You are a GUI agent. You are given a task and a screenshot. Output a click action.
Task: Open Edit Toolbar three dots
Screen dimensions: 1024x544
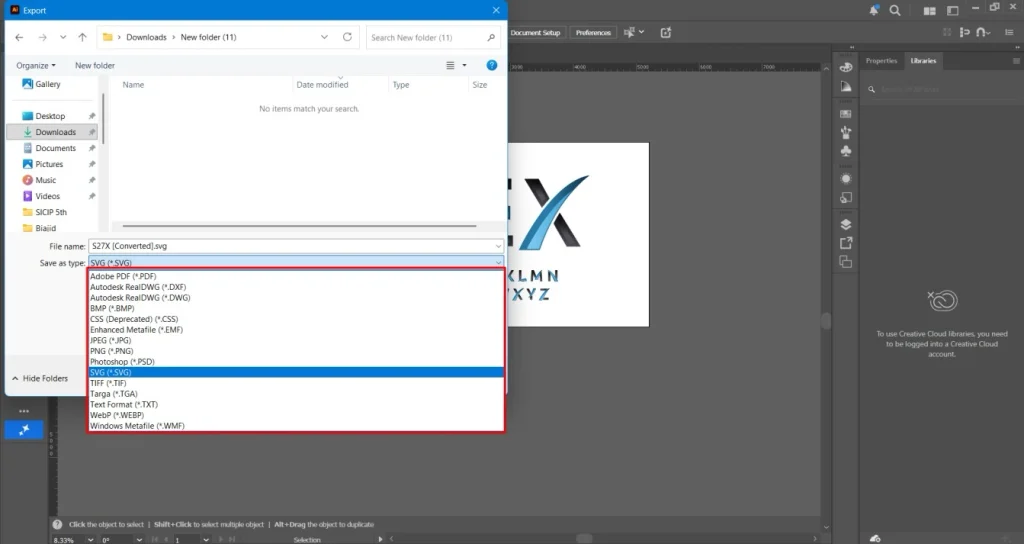[x=24, y=411]
